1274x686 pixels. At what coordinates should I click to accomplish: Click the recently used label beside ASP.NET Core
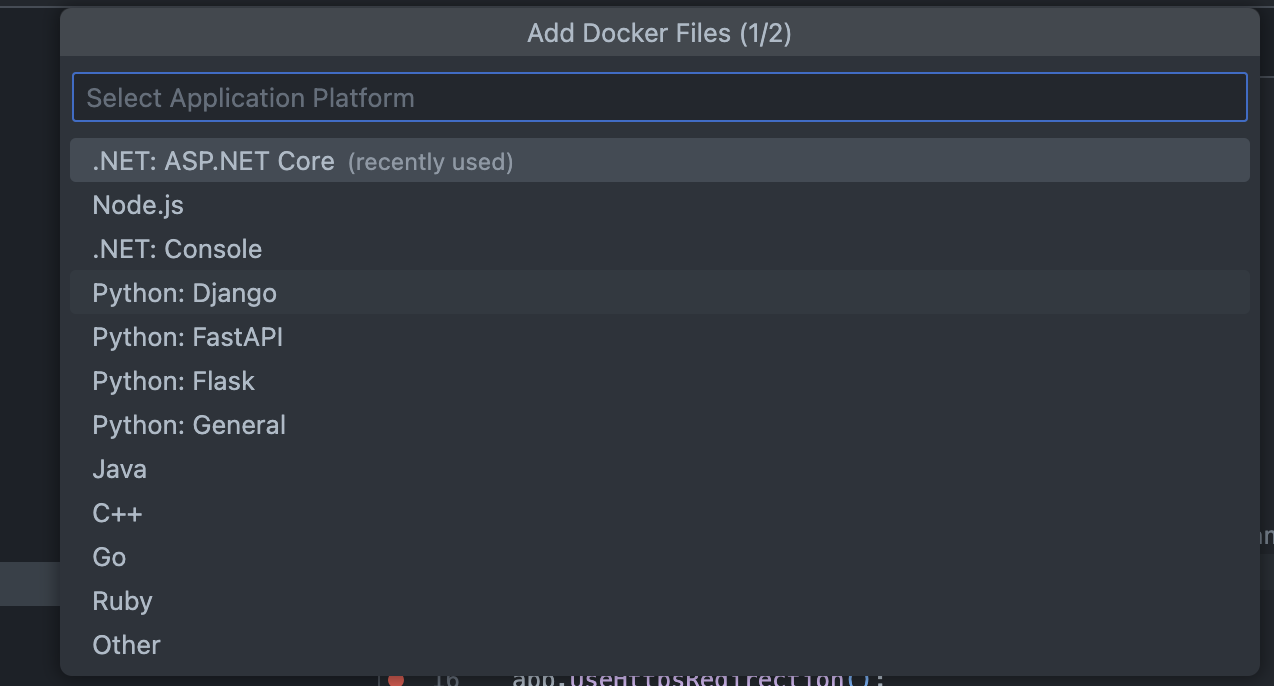pyautogui.click(x=430, y=161)
